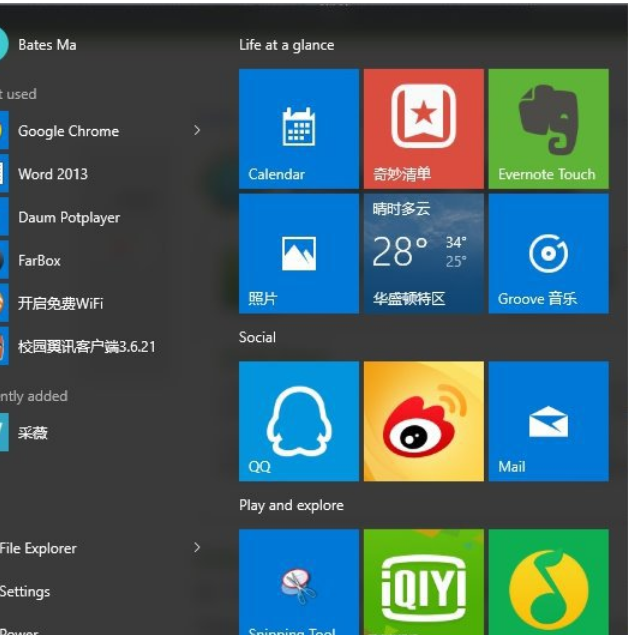628x635 pixels.
Task: Launch the Snipping Tool tile
Action: tap(299, 582)
